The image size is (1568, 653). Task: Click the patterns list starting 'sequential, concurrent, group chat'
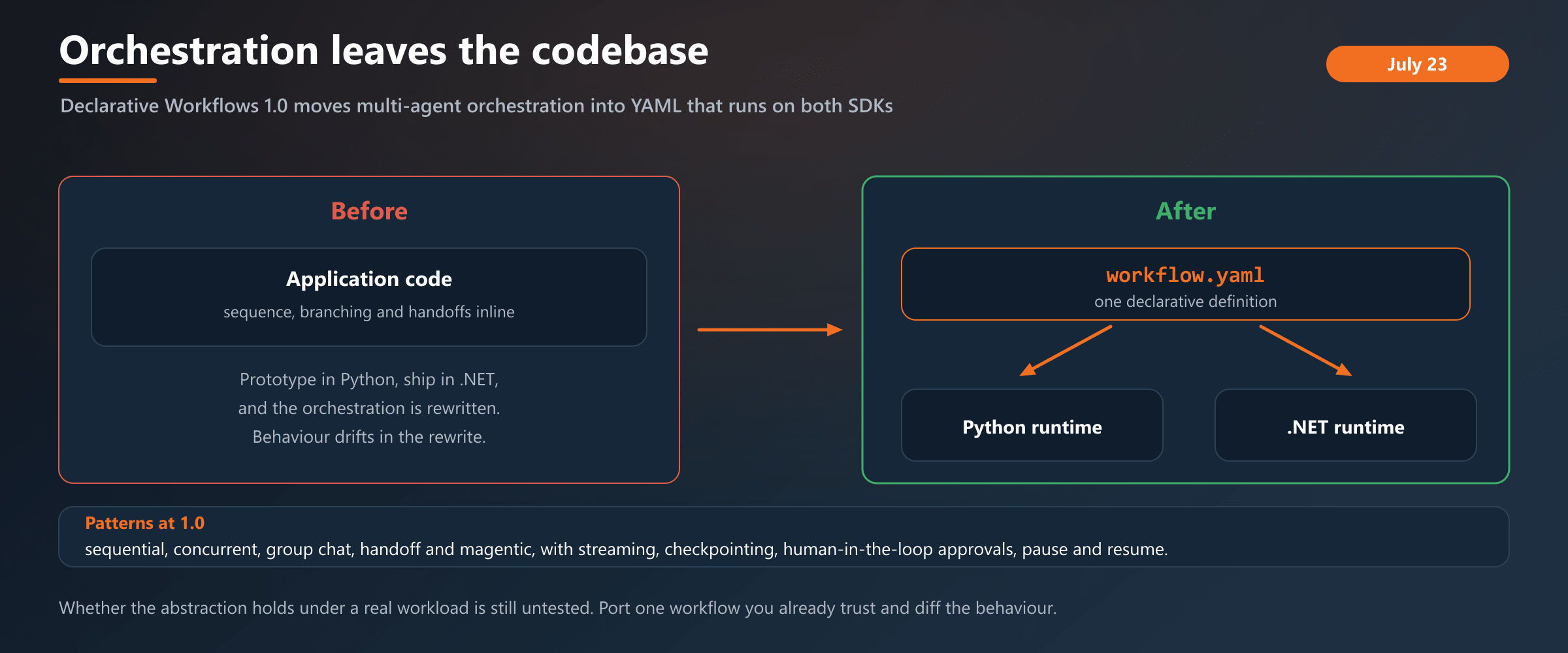tap(626, 549)
